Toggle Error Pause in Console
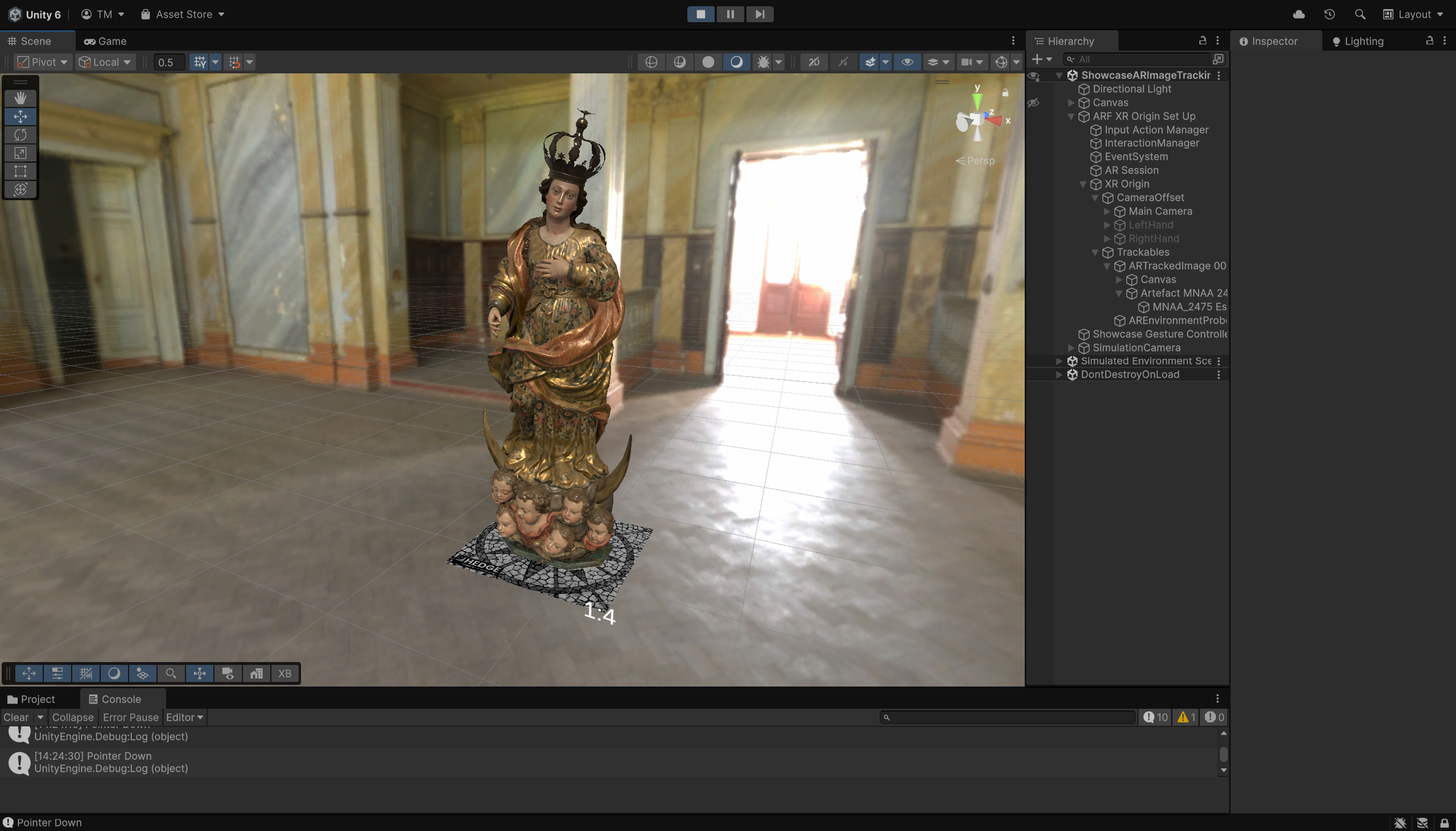 click(x=130, y=717)
